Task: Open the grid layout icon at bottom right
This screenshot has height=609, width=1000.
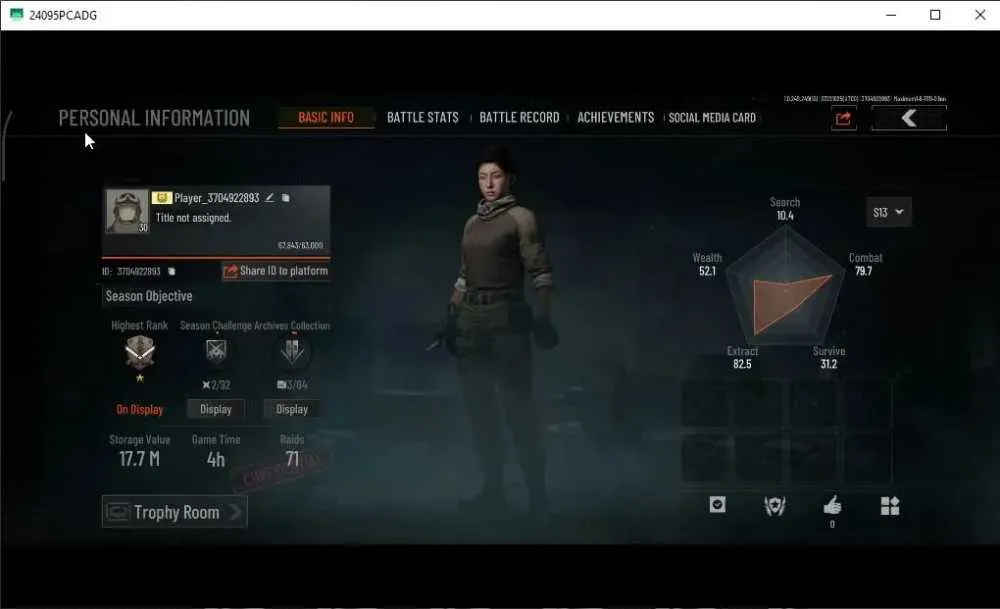Action: pyautogui.click(x=890, y=506)
